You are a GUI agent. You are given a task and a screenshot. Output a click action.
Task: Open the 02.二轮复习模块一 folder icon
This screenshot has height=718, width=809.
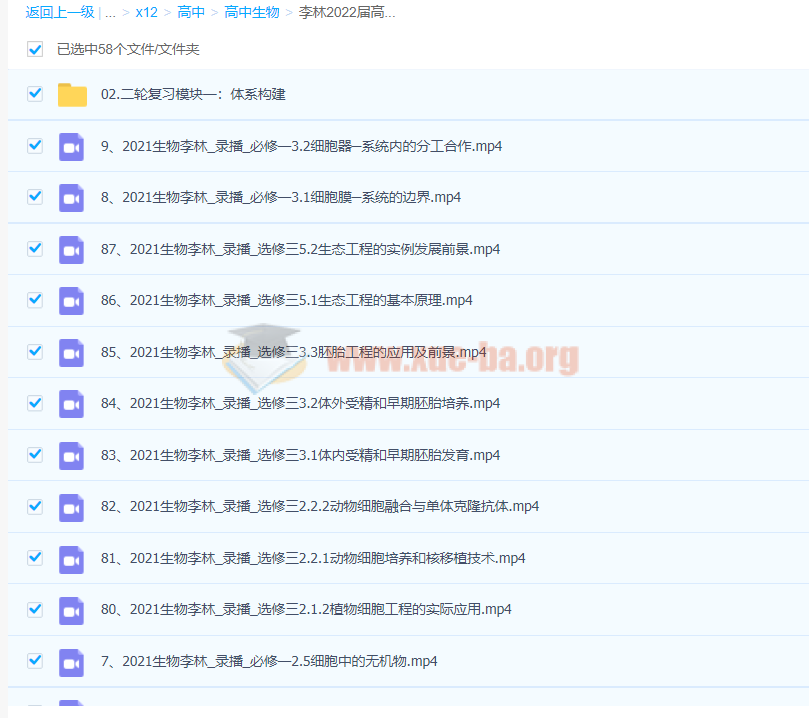pyautogui.click(x=71, y=94)
